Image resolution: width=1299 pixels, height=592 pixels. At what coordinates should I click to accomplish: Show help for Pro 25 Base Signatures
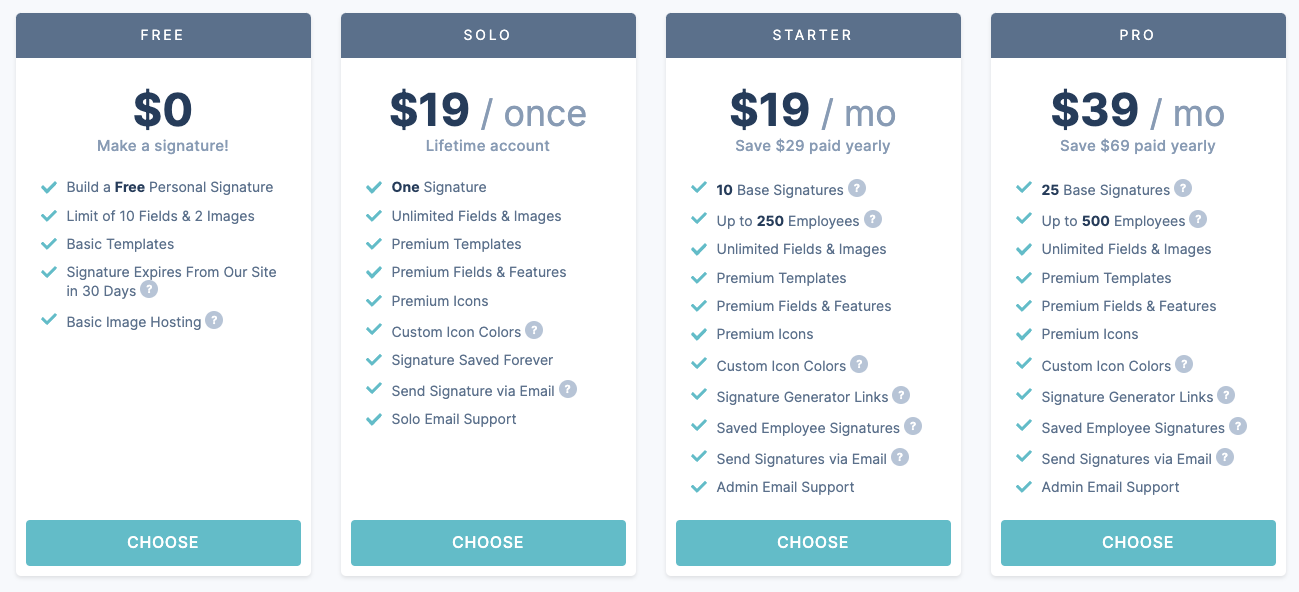tap(1183, 188)
